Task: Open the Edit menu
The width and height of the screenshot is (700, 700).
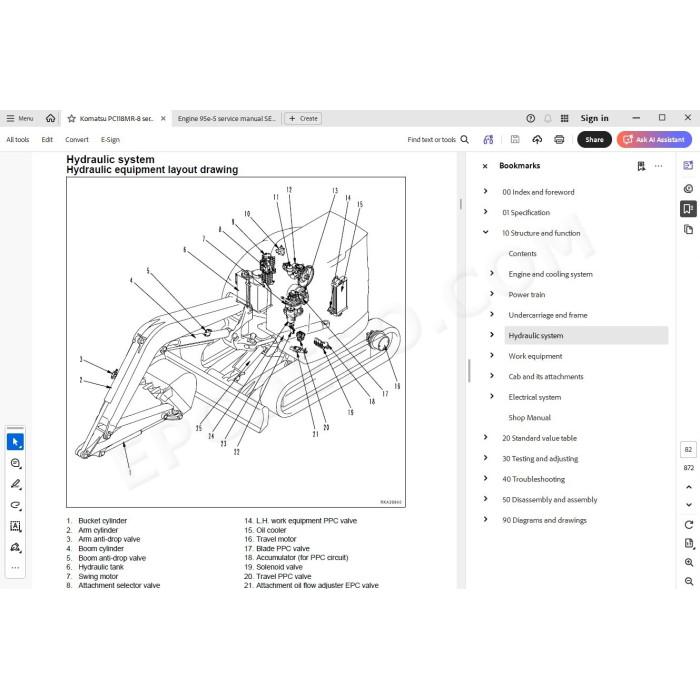Action: (x=47, y=140)
